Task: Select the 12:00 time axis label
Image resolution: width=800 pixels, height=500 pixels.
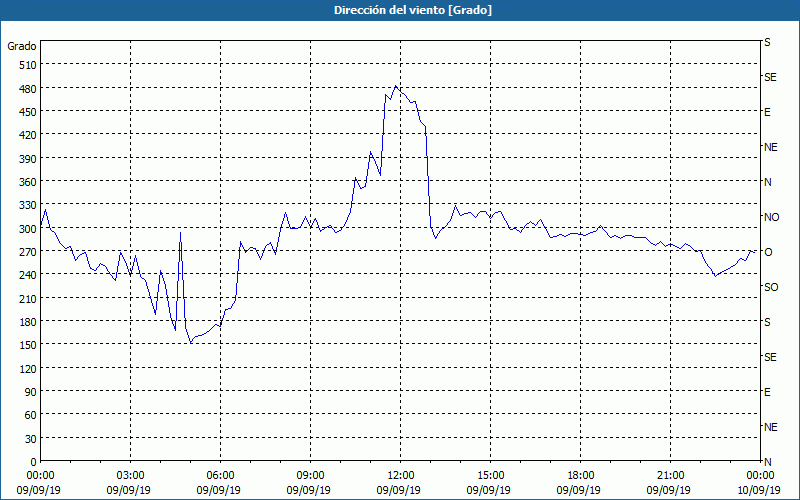Action: pos(401,476)
